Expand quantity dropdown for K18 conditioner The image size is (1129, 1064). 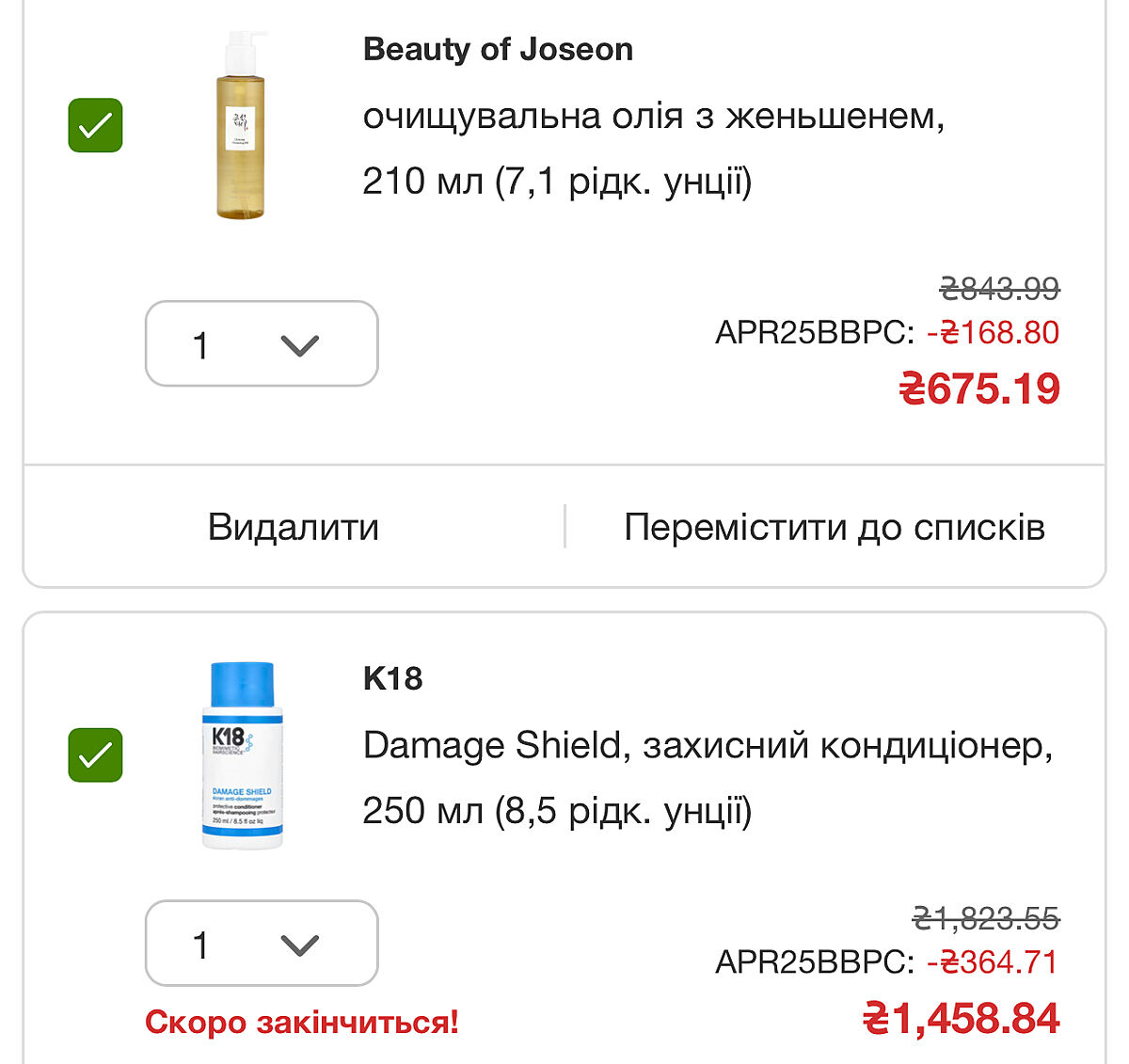pyautogui.click(x=262, y=944)
